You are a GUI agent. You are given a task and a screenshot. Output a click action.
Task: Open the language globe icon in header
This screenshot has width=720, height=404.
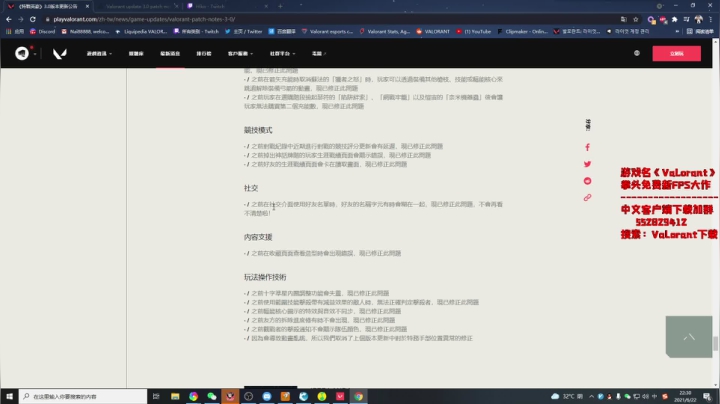pos(637,53)
